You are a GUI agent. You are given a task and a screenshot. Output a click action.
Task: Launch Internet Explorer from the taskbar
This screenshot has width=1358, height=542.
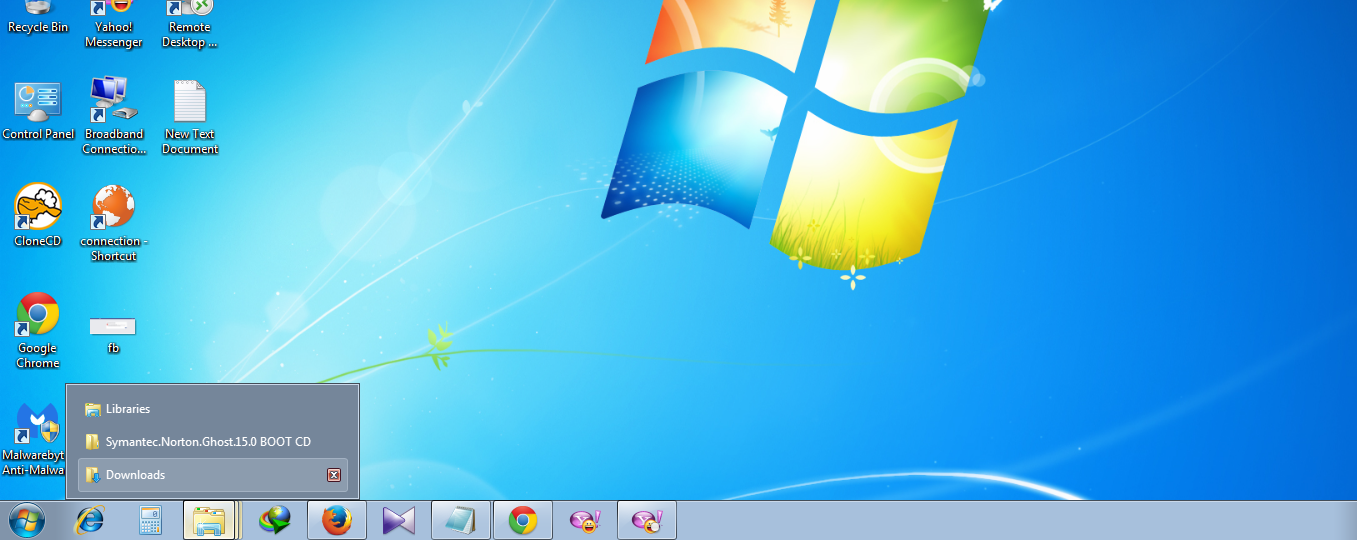click(x=90, y=520)
